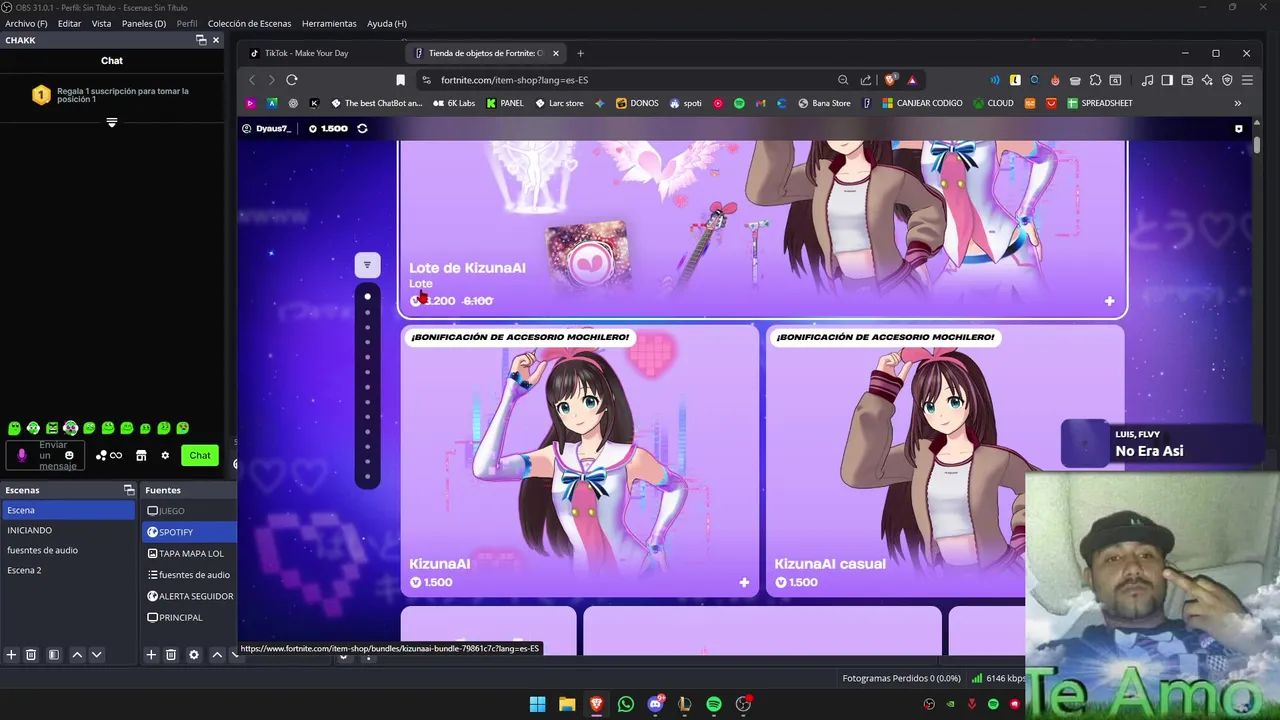Image resolution: width=1280 pixels, height=720 pixels.
Task: Open source properties gear in Fuentes
Action: 194,655
